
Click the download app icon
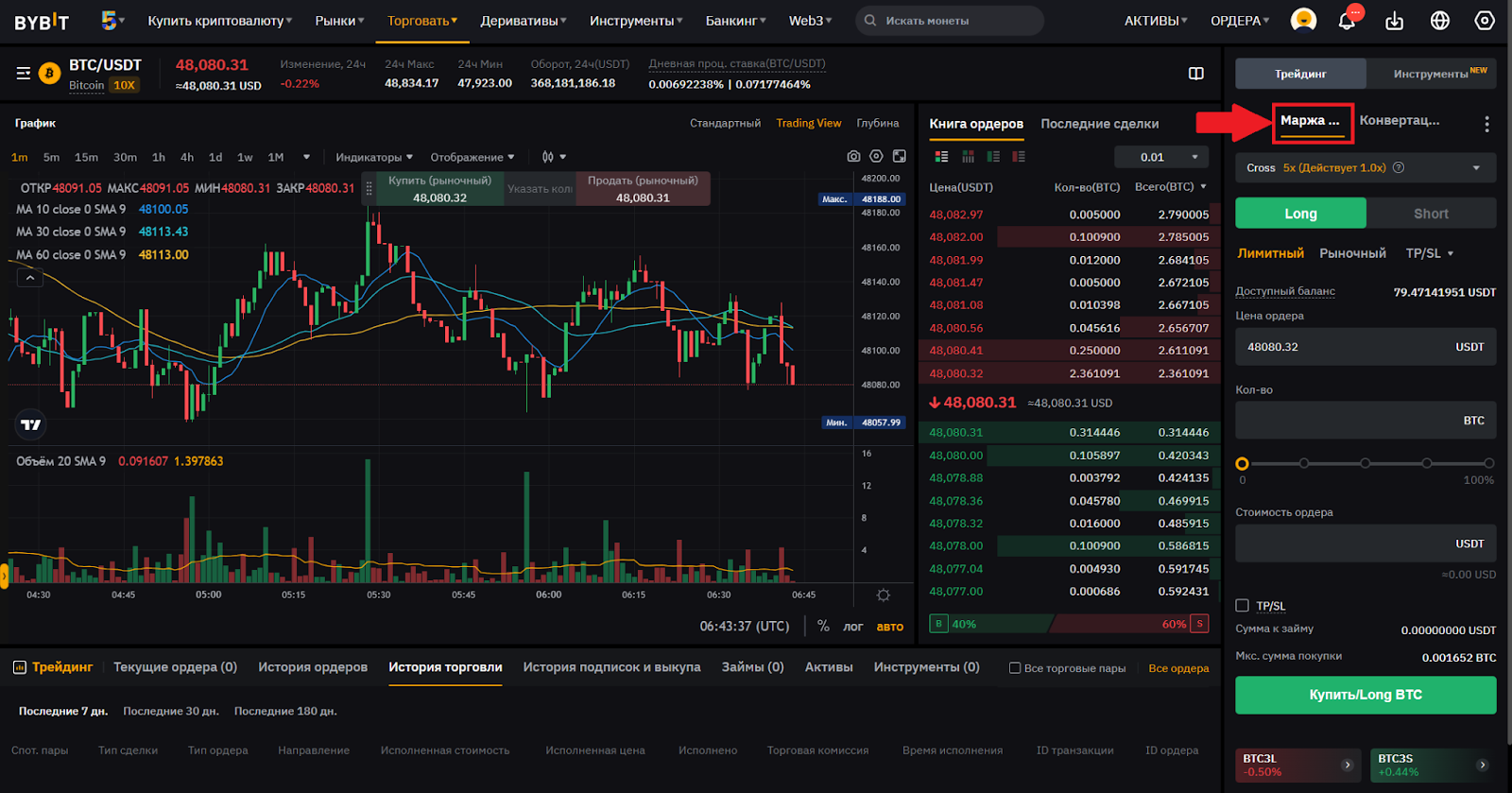pyautogui.click(x=1394, y=21)
